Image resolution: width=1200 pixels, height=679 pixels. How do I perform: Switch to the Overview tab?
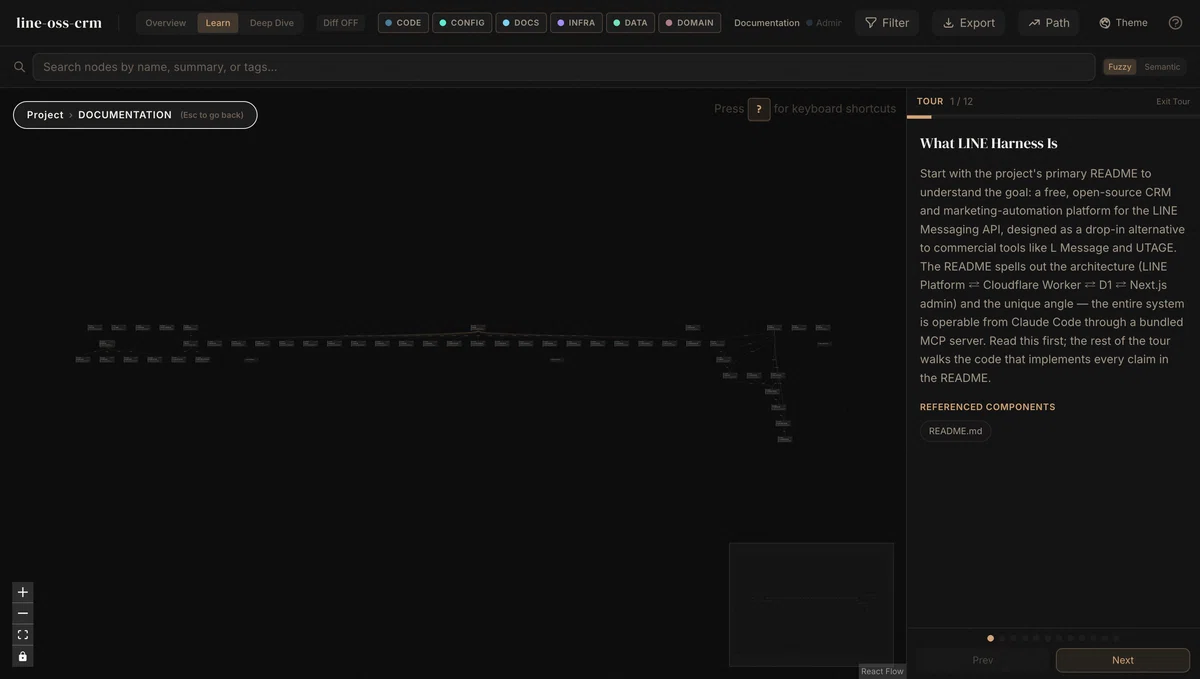(166, 23)
